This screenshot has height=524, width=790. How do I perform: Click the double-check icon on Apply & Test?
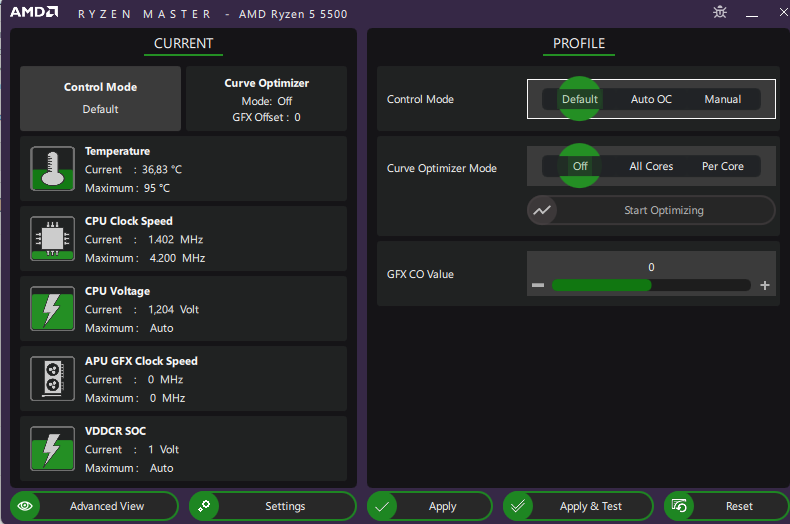pos(518,506)
